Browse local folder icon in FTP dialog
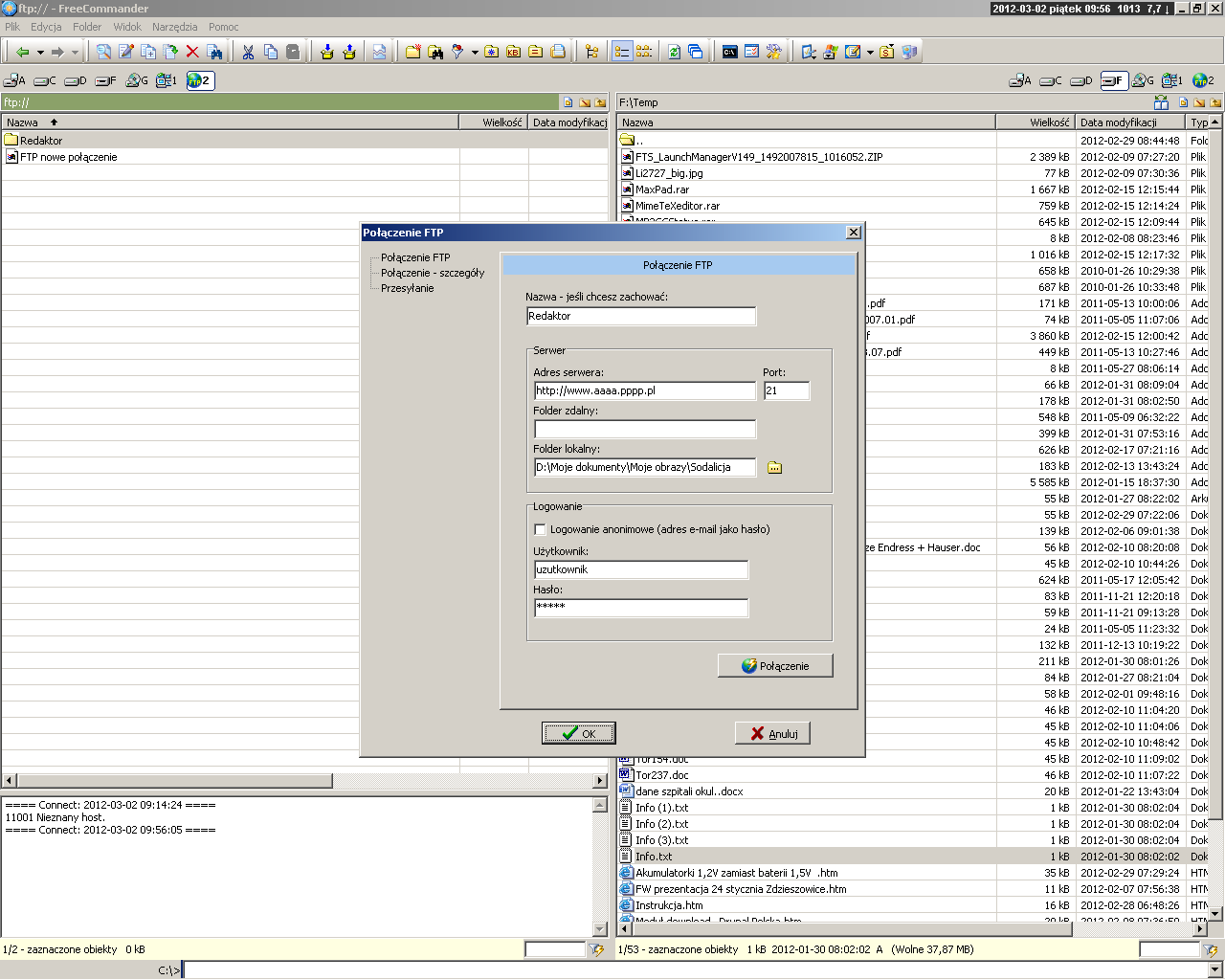This screenshot has height=980, width=1225. click(x=774, y=467)
